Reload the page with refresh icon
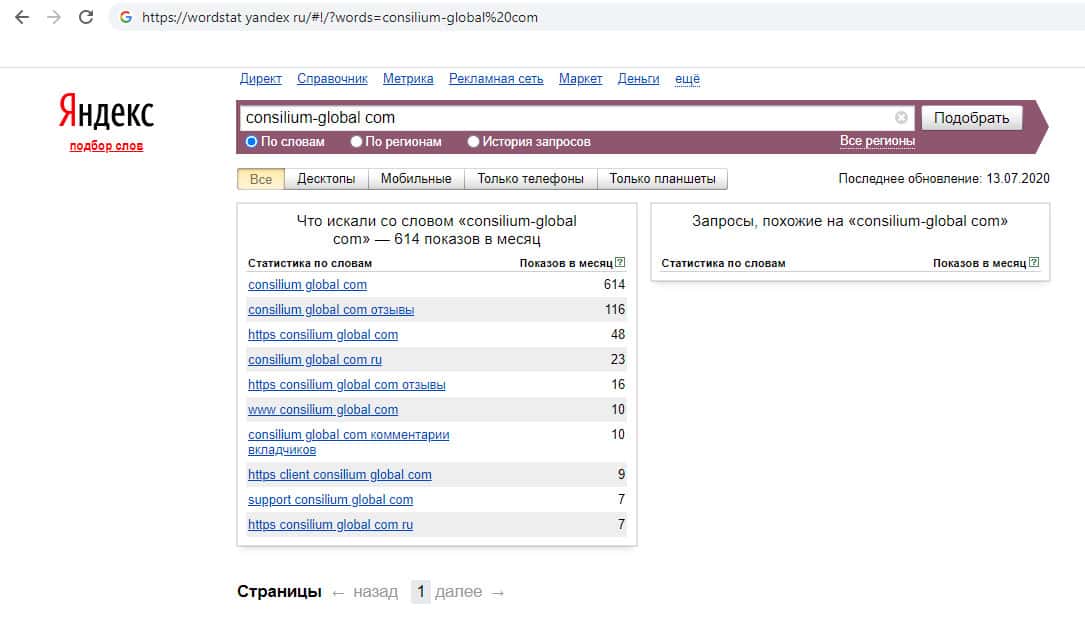 click(x=86, y=17)
